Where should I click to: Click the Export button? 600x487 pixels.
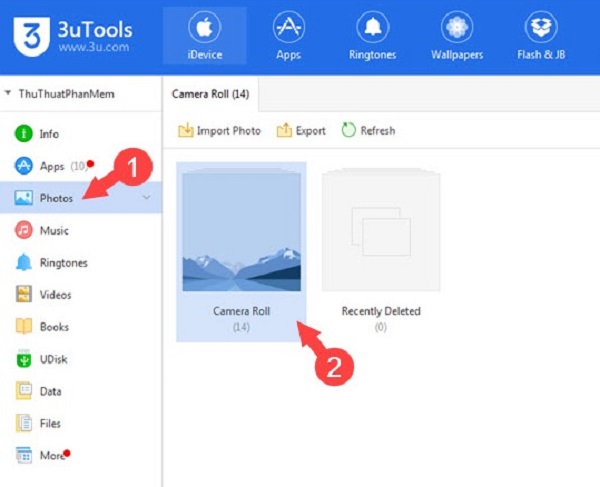[301, 131]
